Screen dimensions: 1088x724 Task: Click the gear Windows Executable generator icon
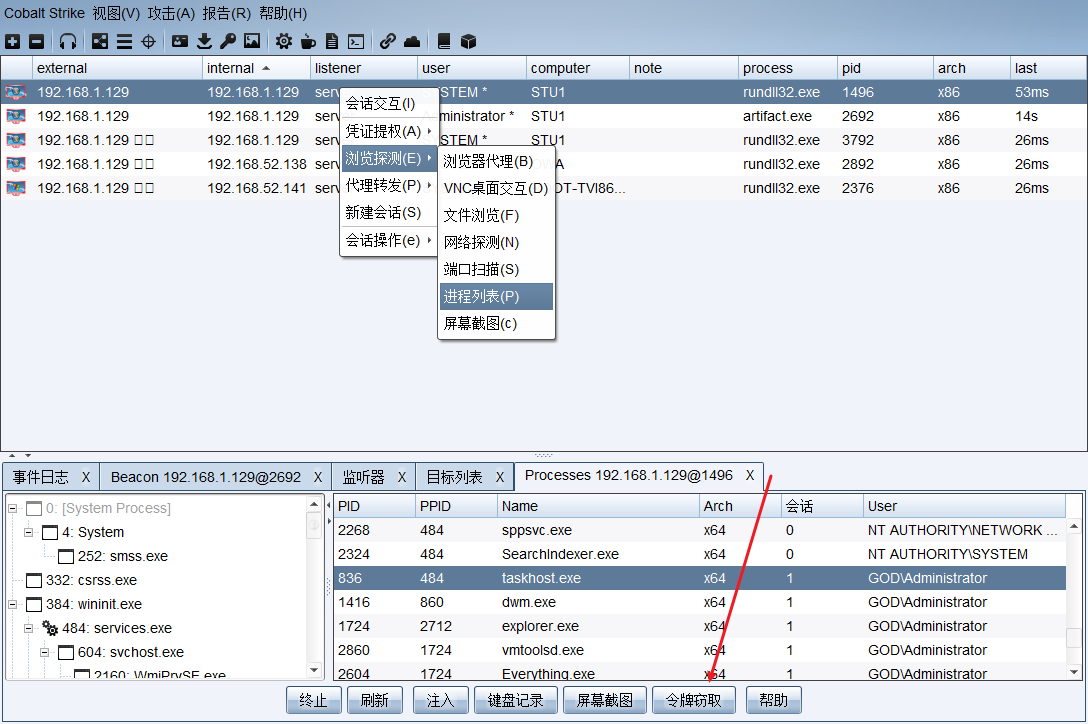(x=284, y=42)
